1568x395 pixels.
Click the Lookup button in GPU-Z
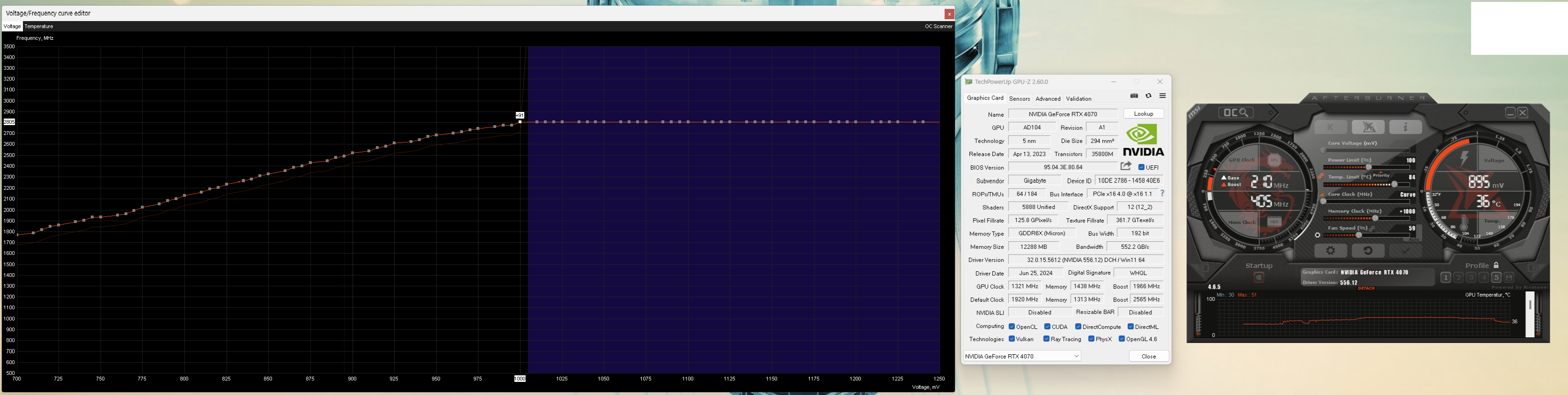tap(1144, 114)
